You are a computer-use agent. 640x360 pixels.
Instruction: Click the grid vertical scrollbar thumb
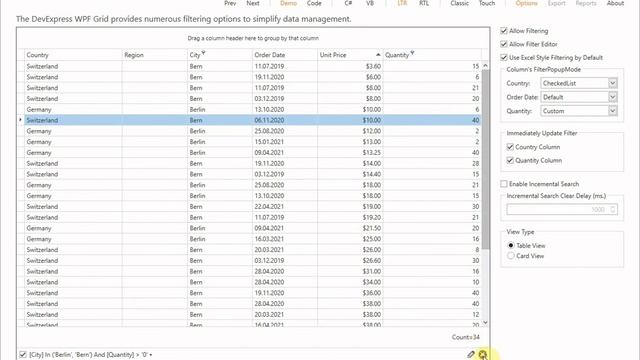[485, 159]
